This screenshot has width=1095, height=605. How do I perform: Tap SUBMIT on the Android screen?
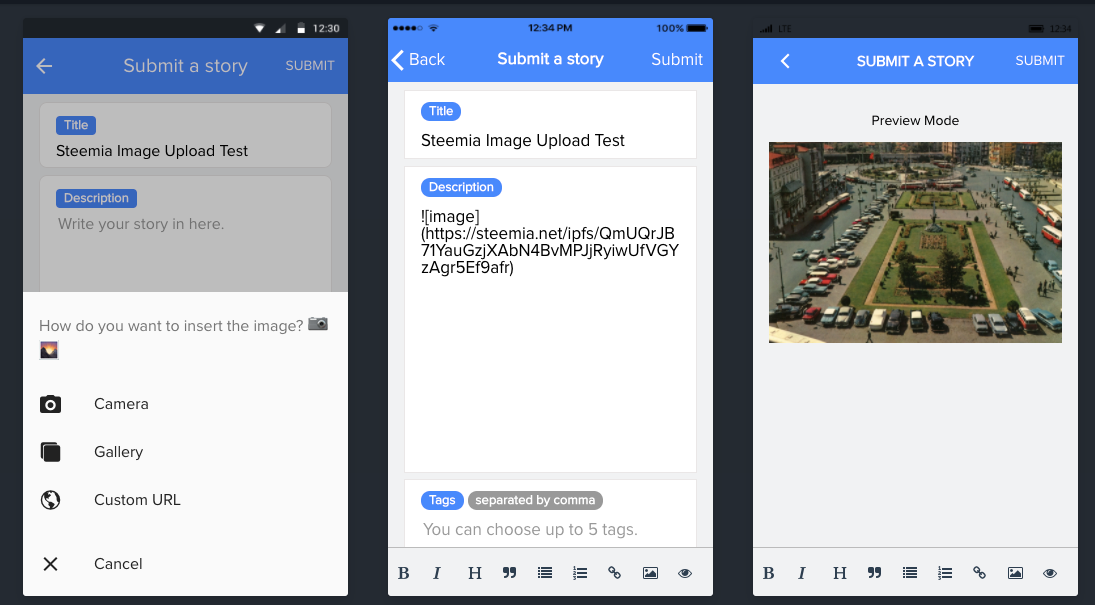[310, 66]
